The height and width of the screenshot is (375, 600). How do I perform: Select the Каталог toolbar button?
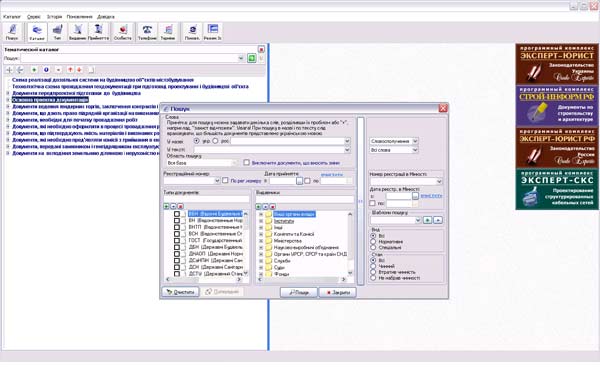[x=37, y=32]
